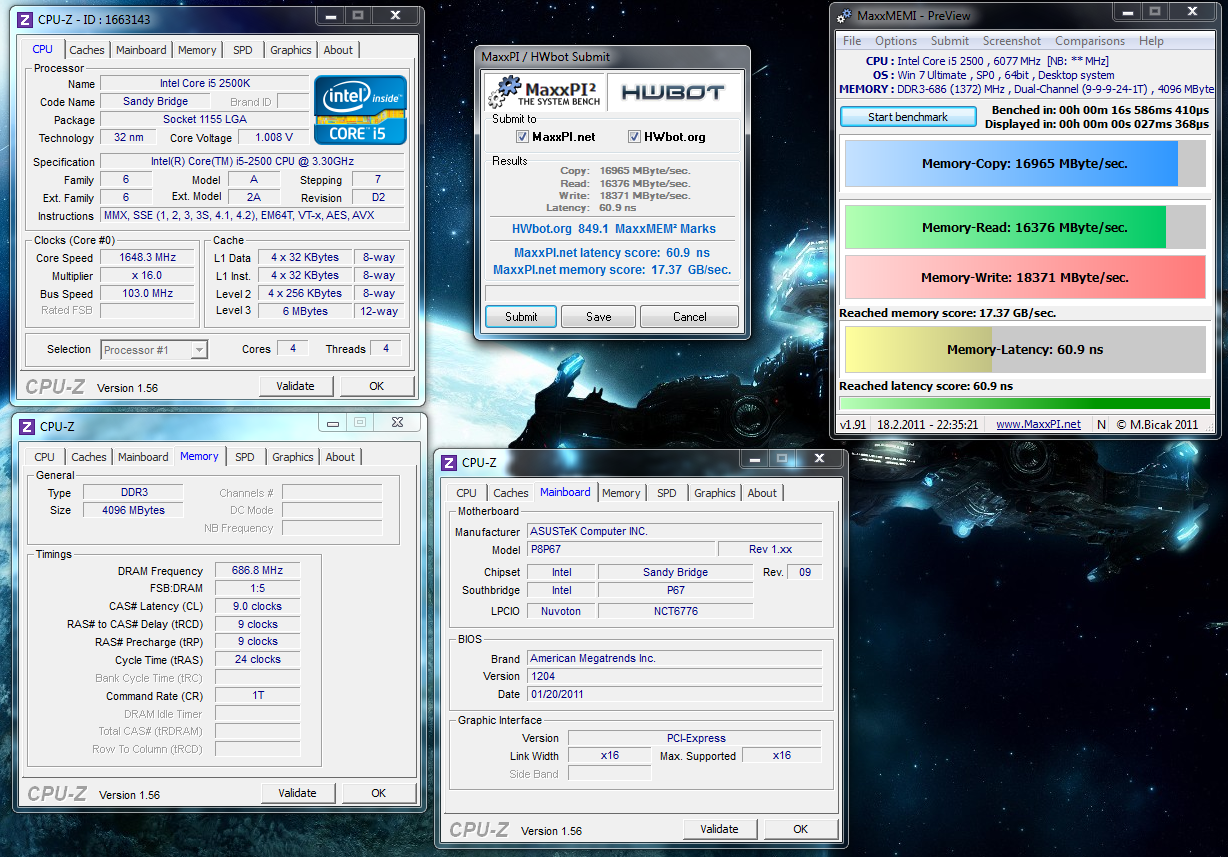
Task: Open About tab in CPU-Z ID window
Action: tap(338, 50)
